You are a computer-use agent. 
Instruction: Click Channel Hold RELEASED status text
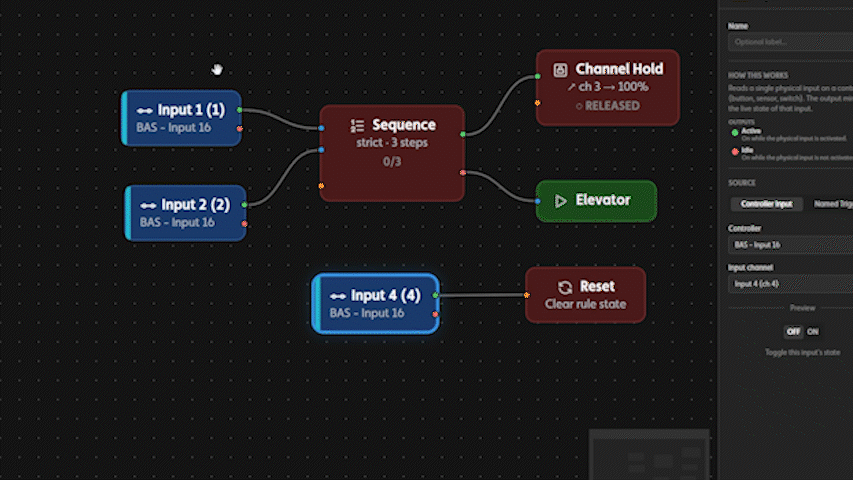tap(608, 106)
